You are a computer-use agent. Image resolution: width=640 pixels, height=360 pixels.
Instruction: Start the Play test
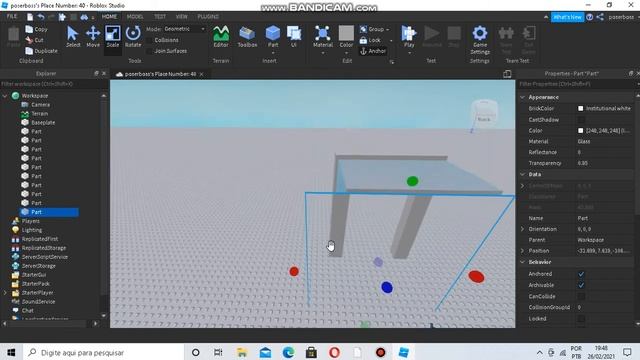pos(409,37)
